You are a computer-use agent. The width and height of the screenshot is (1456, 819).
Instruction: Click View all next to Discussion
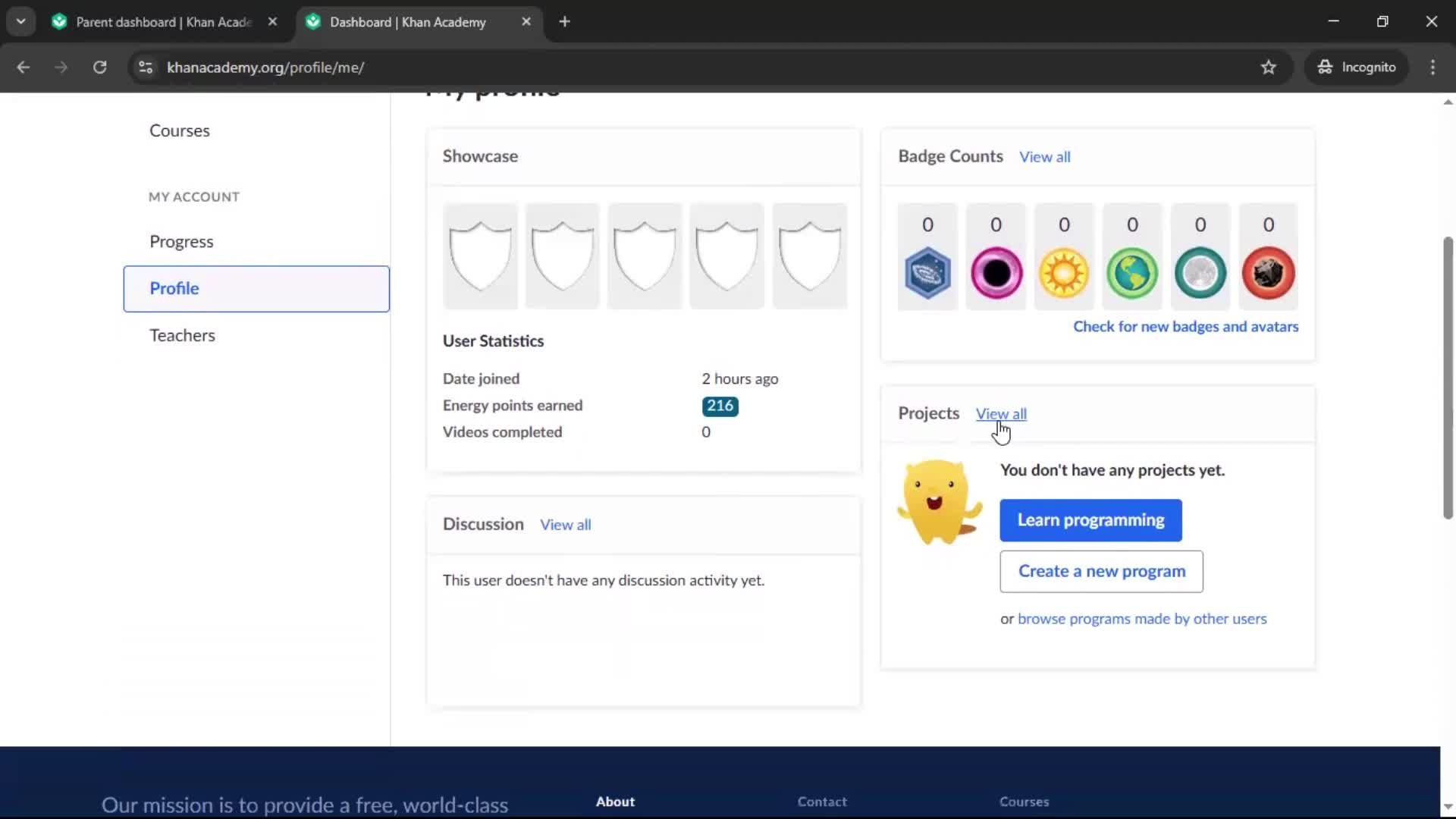[565, 525]
